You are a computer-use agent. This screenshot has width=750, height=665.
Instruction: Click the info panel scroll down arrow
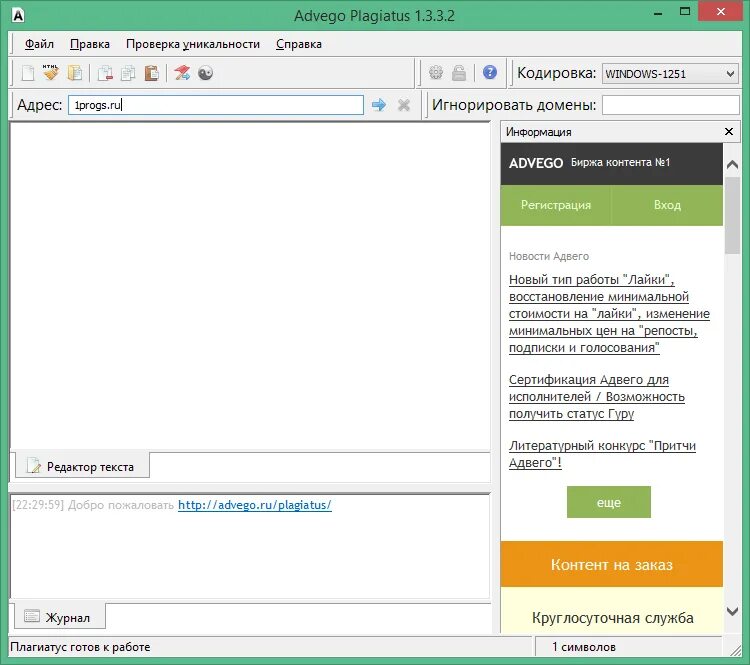(x=732, y=611)
